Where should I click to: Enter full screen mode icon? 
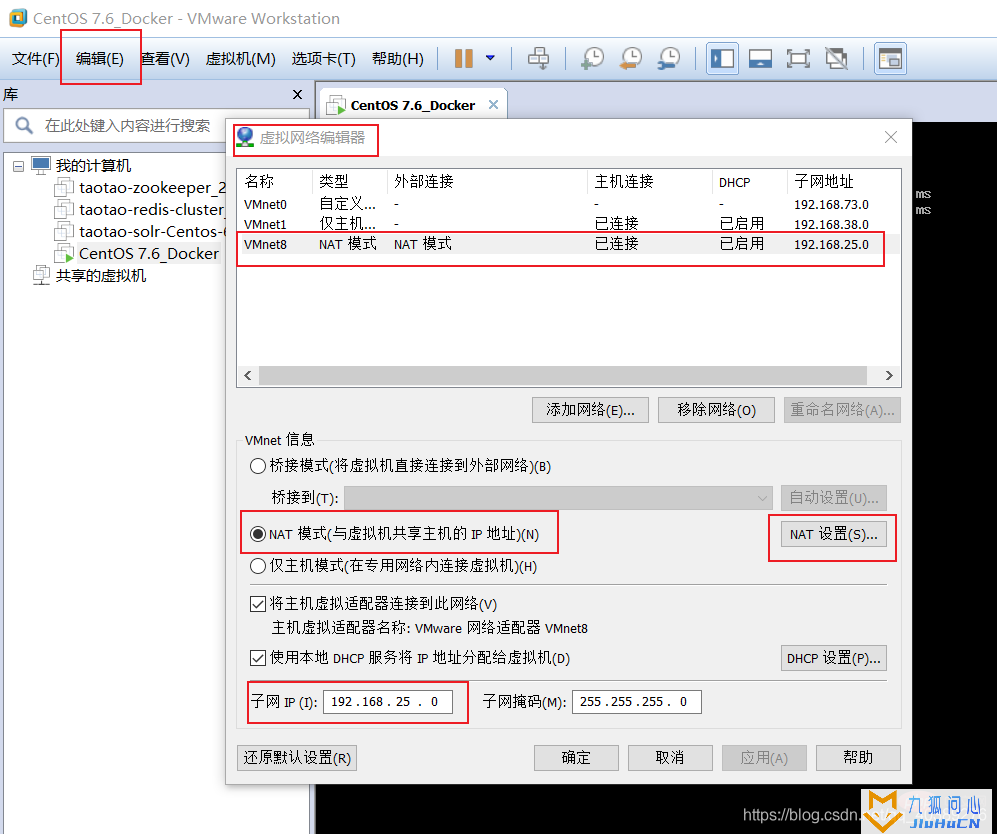click(798, 58)
